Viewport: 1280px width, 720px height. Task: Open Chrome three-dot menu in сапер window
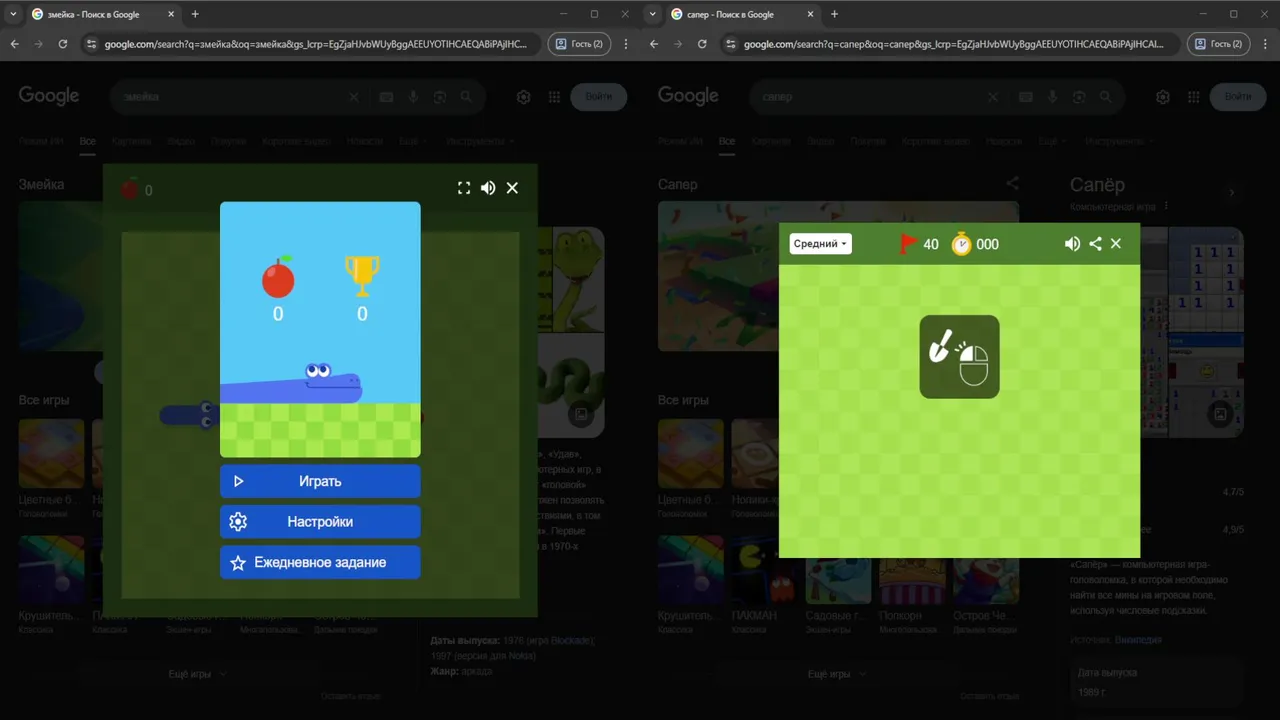(x=1265, y=44)
